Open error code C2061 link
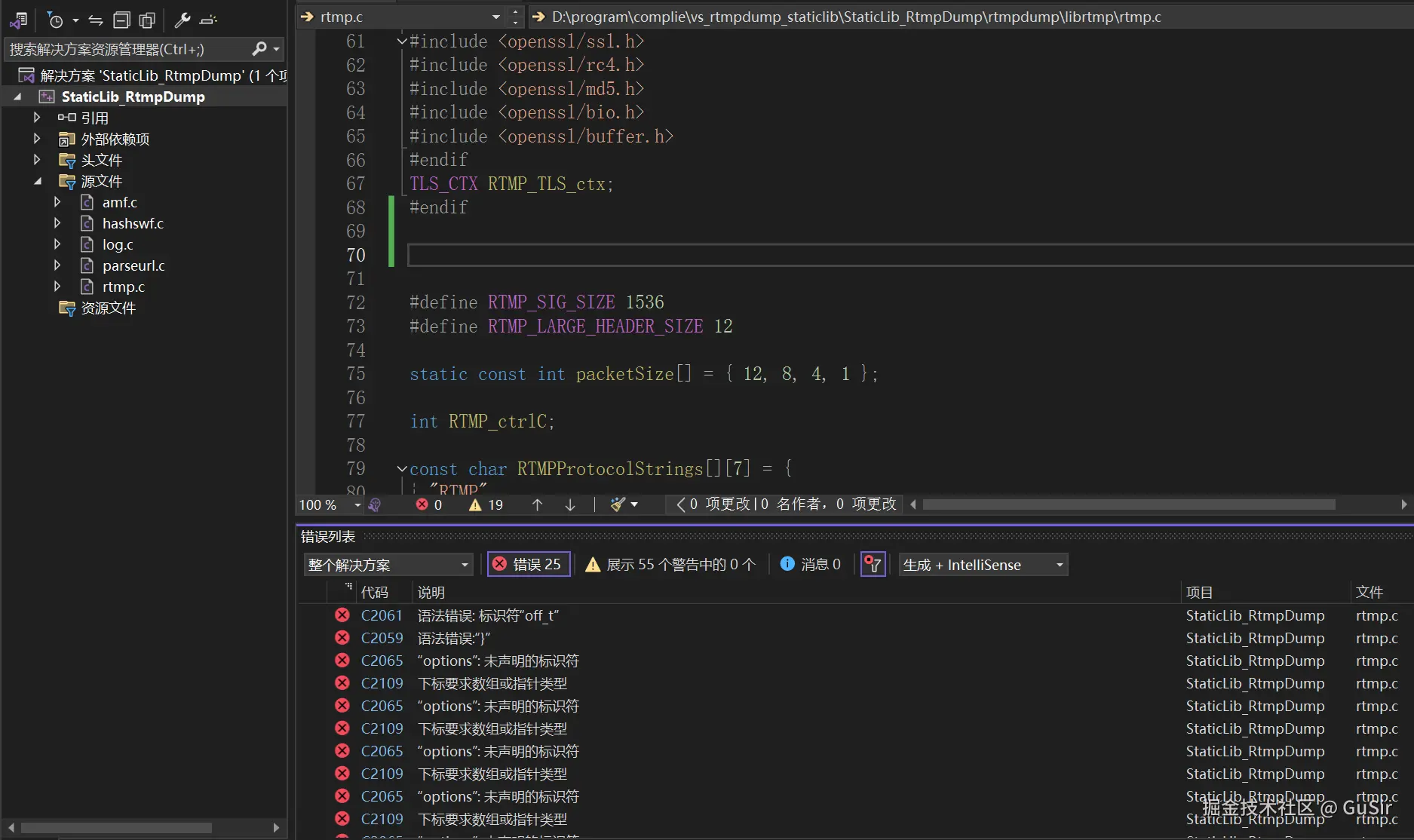 tap(382, 615)
